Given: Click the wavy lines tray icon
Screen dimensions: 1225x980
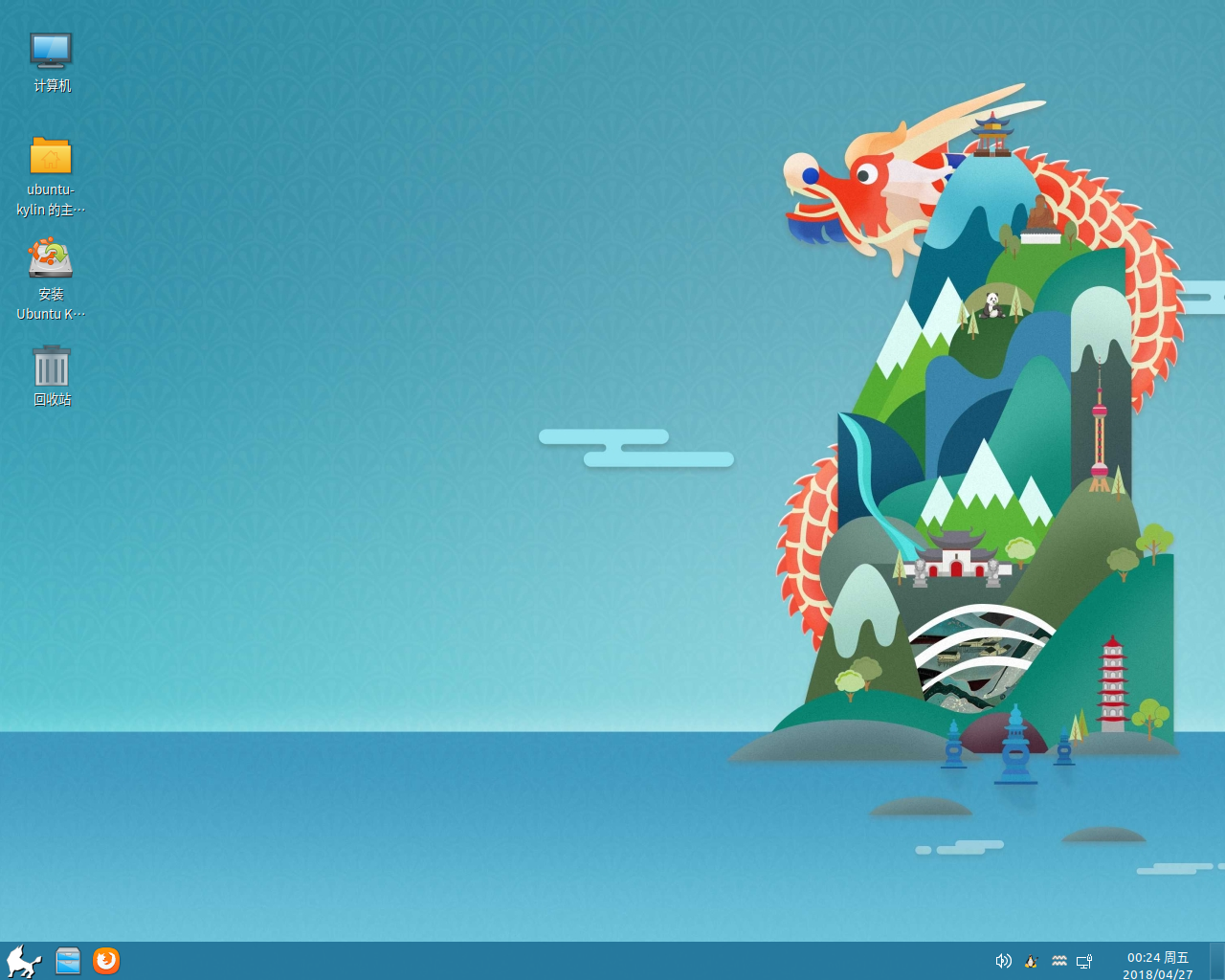Looking at the screenshot, I should tap(1058, 961).
